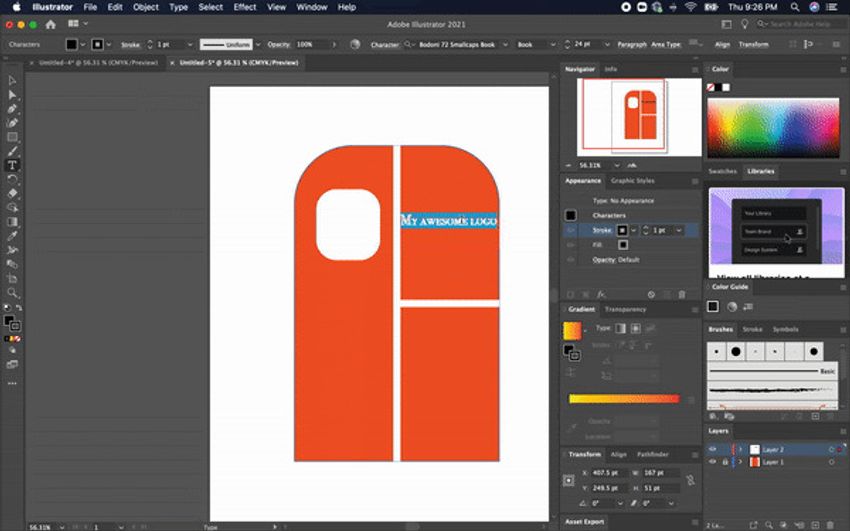850x531 pixels.
Task: Unlock Layer 1 with the lock icon
Action: click(x=725, y=462)
